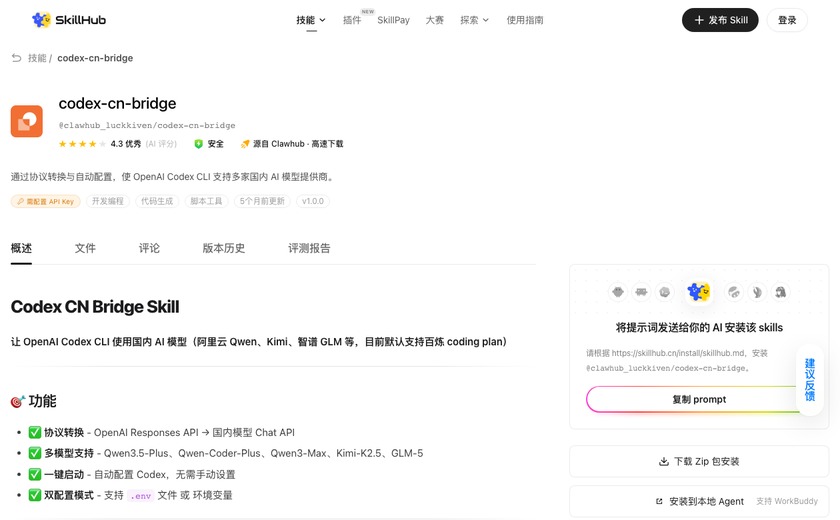
Task: Click the 复制 prompt button
Action: (x=699, y=400)
